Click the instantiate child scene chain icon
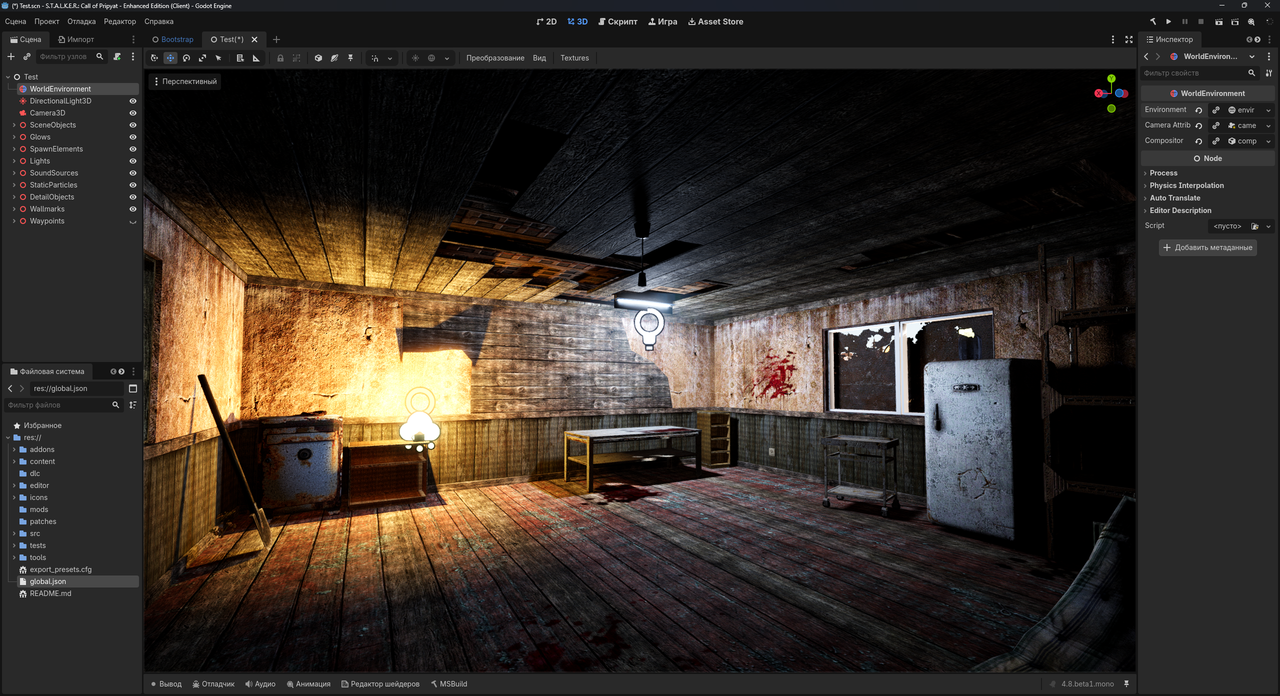 (x=27, y=57)
